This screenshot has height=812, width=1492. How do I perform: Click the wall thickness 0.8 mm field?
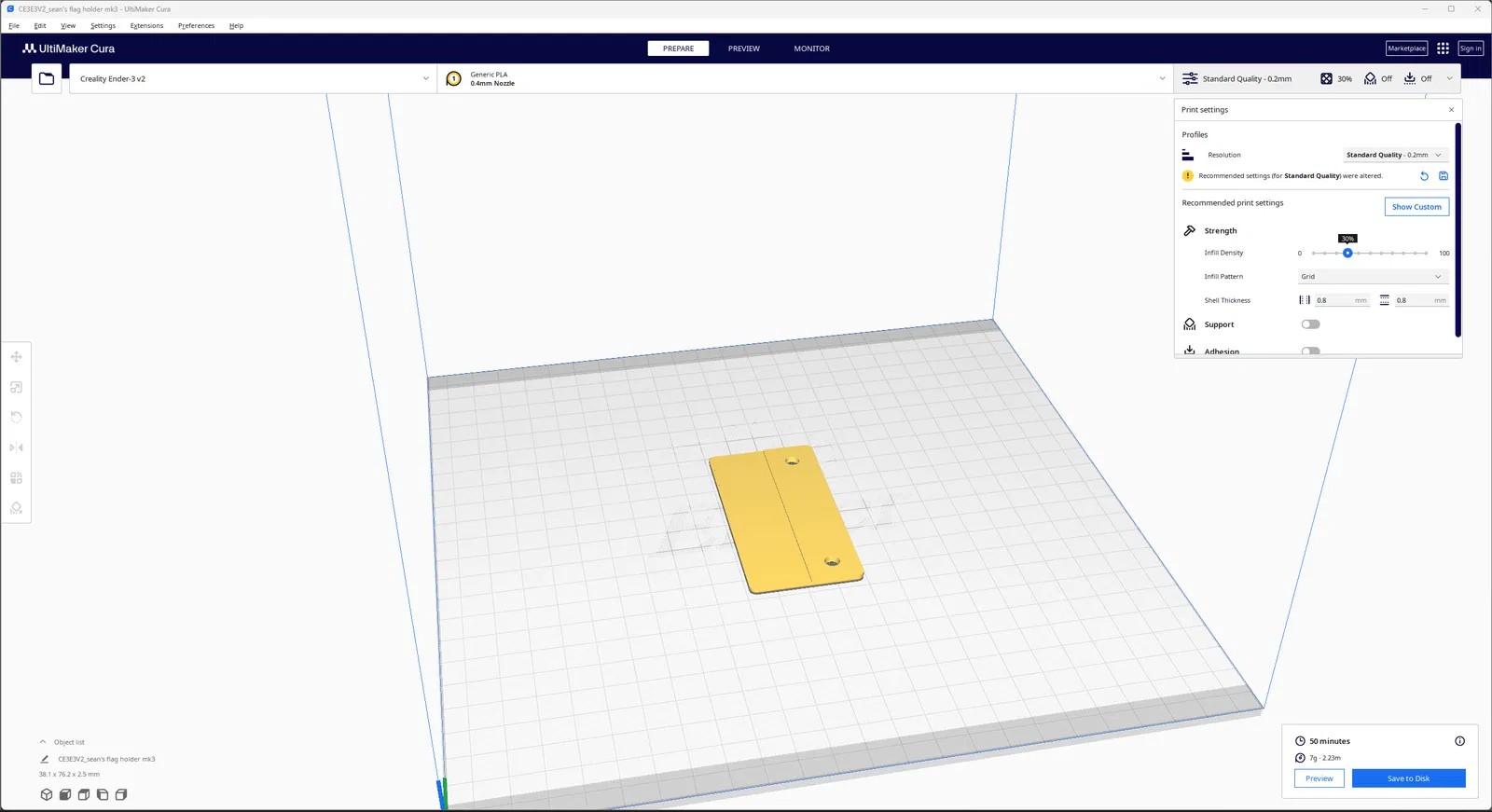click(x=1341, y=300)
